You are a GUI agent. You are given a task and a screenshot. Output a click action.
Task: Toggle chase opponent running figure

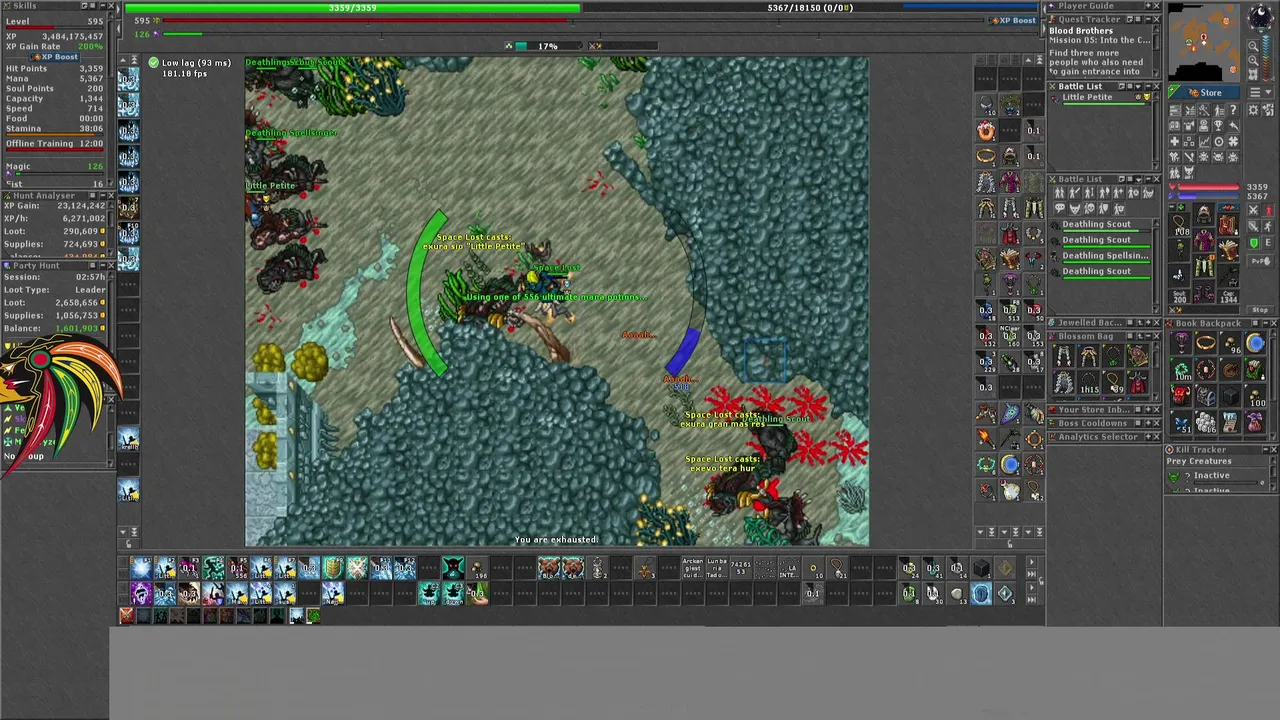[x=1268, y=227]
